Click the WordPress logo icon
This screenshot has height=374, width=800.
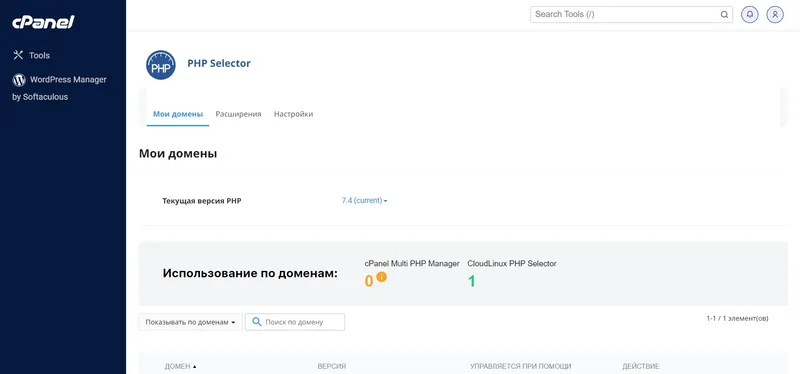tap(19, 80)
